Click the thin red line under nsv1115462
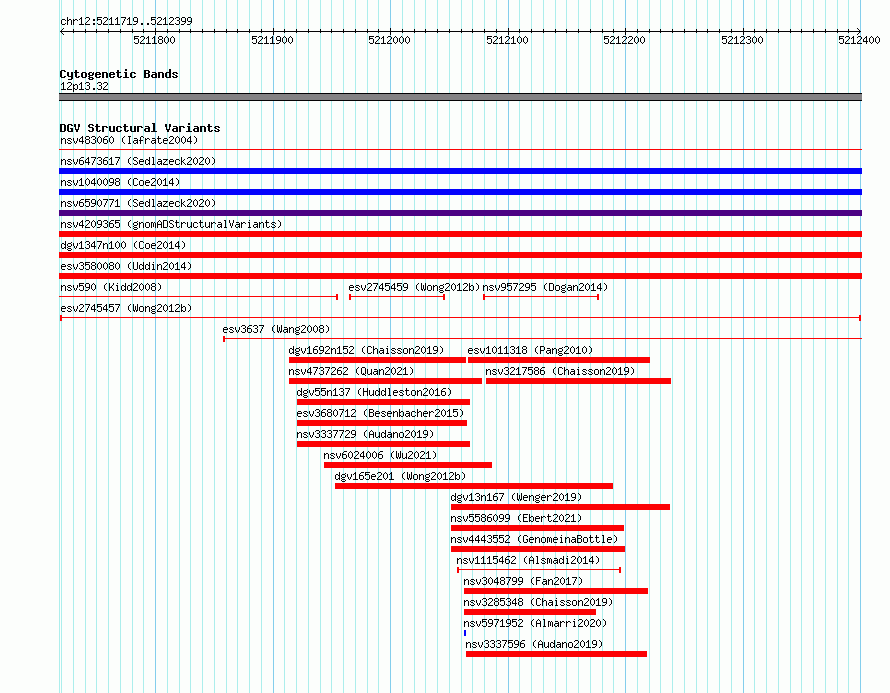Image resolution: width=890 pixels, height=693 pixels. [539, 569]
